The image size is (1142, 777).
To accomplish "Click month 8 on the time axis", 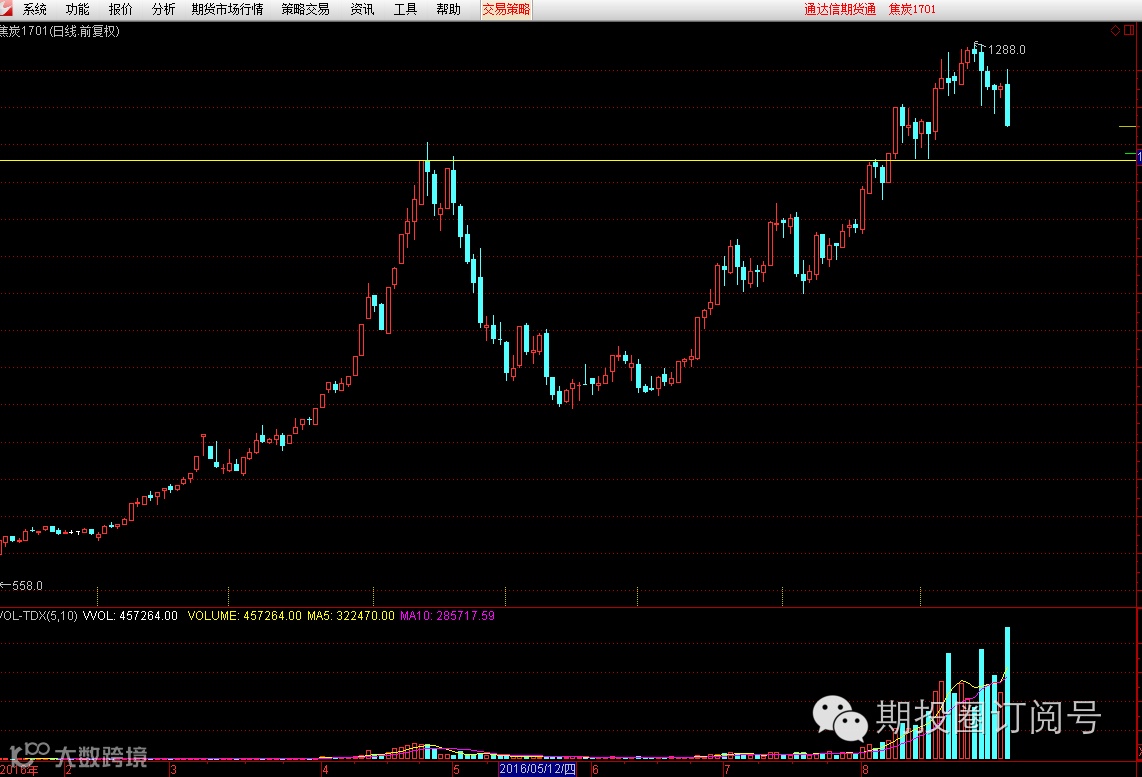I will click(x=865, y=770).
